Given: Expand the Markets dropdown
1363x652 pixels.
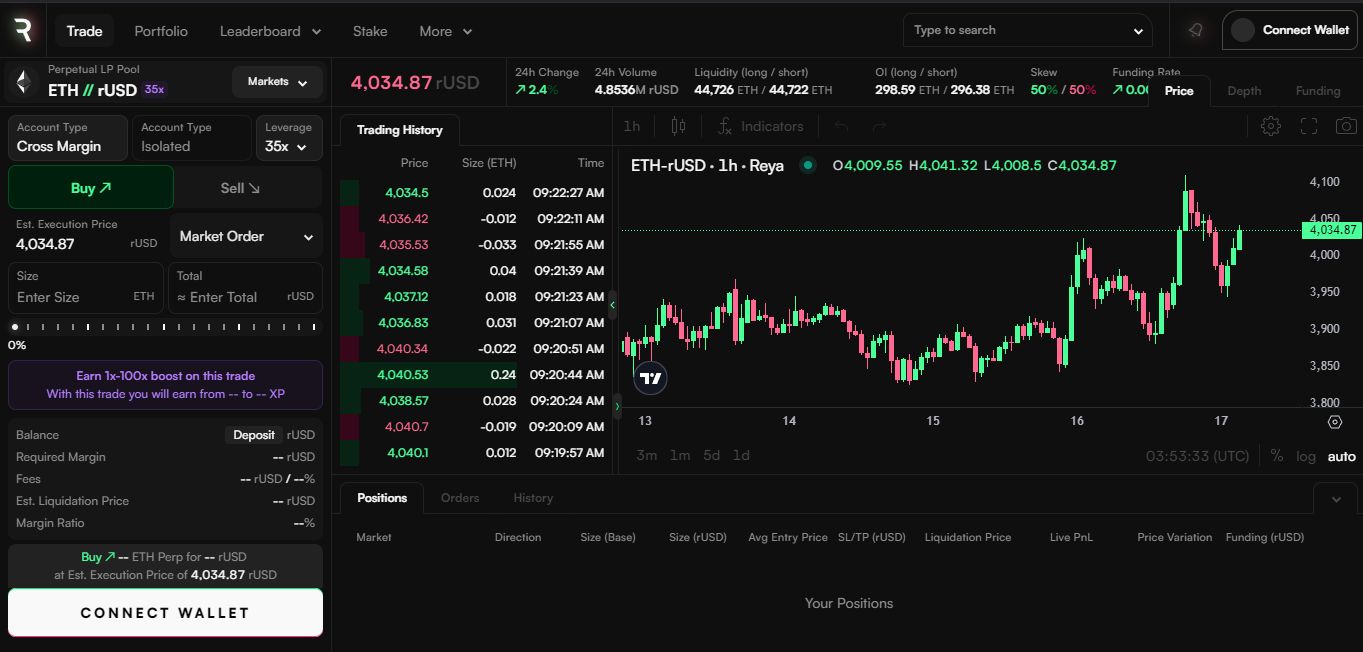Looking at the screenshot, I should coord(277,82).
